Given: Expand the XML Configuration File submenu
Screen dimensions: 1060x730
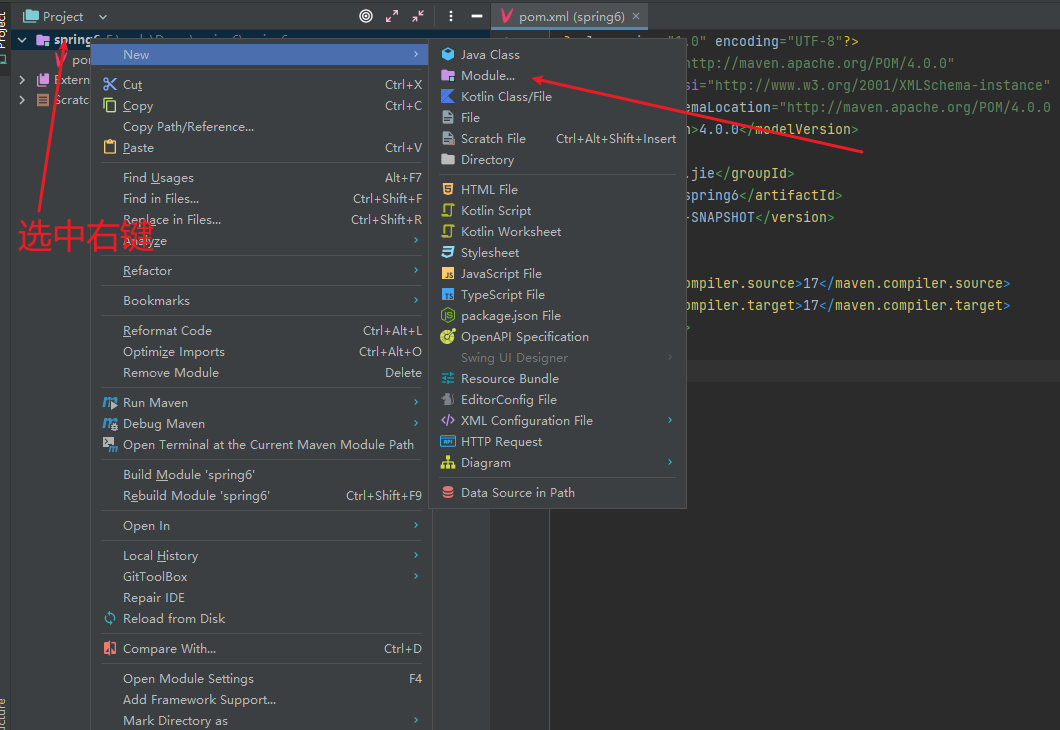Looking at the screenshot, I should 558,420.
